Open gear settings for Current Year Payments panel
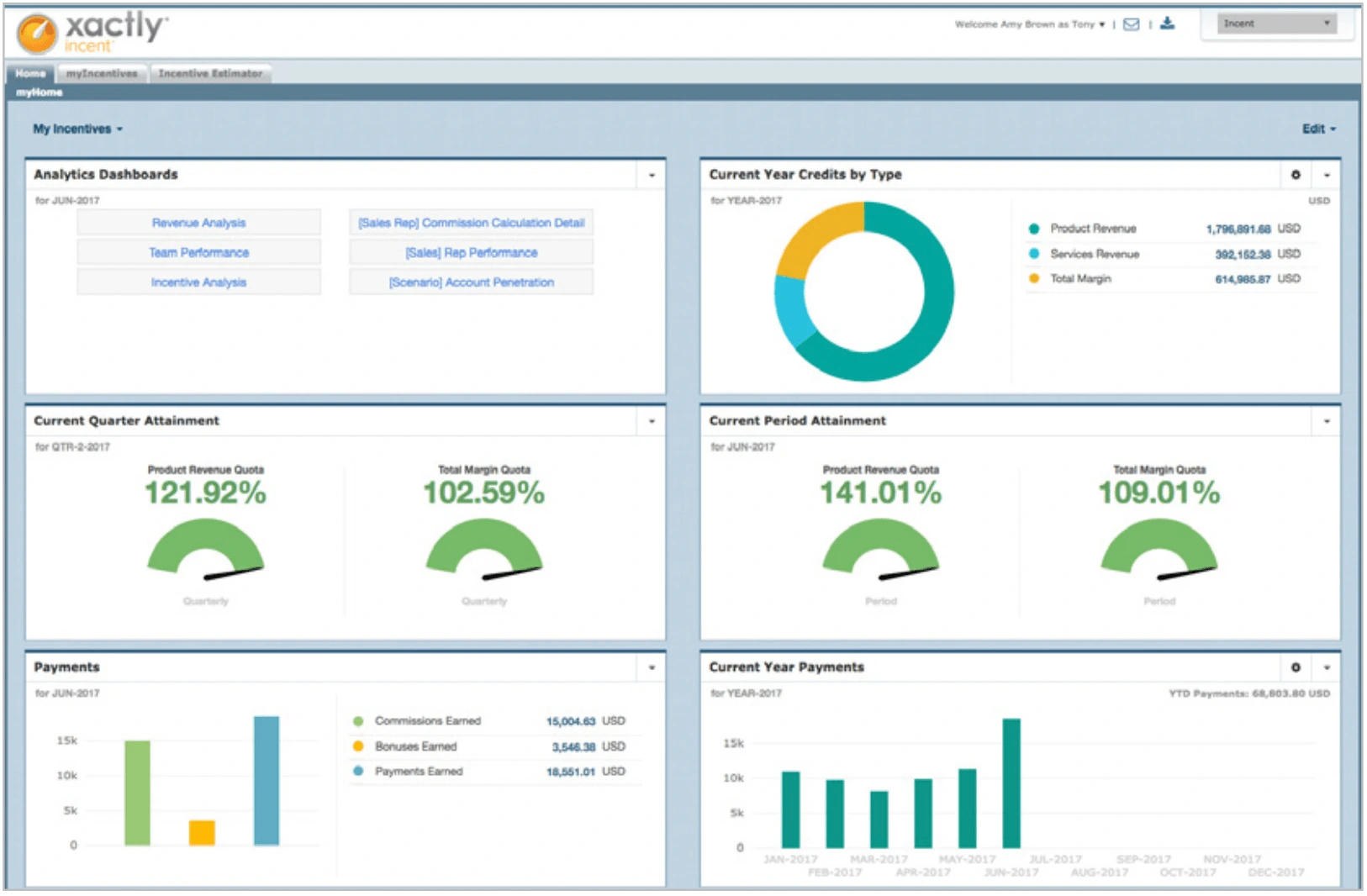 click(1296, 667)
